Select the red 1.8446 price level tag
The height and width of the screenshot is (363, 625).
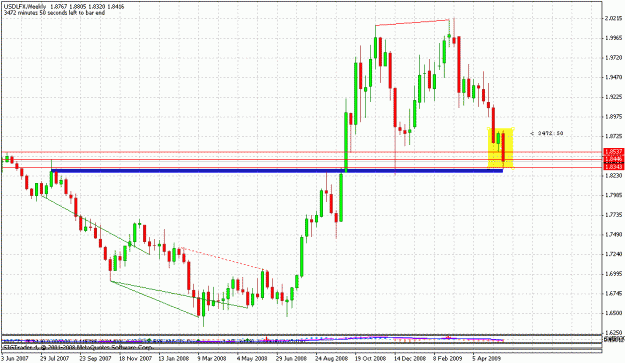tap(614, 159)
